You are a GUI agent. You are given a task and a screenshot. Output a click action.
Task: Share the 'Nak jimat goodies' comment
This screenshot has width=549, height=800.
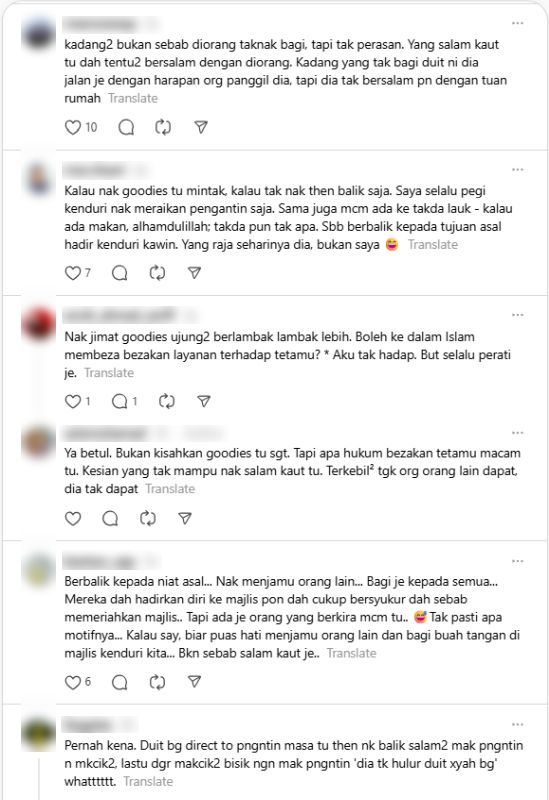[204, 402]
